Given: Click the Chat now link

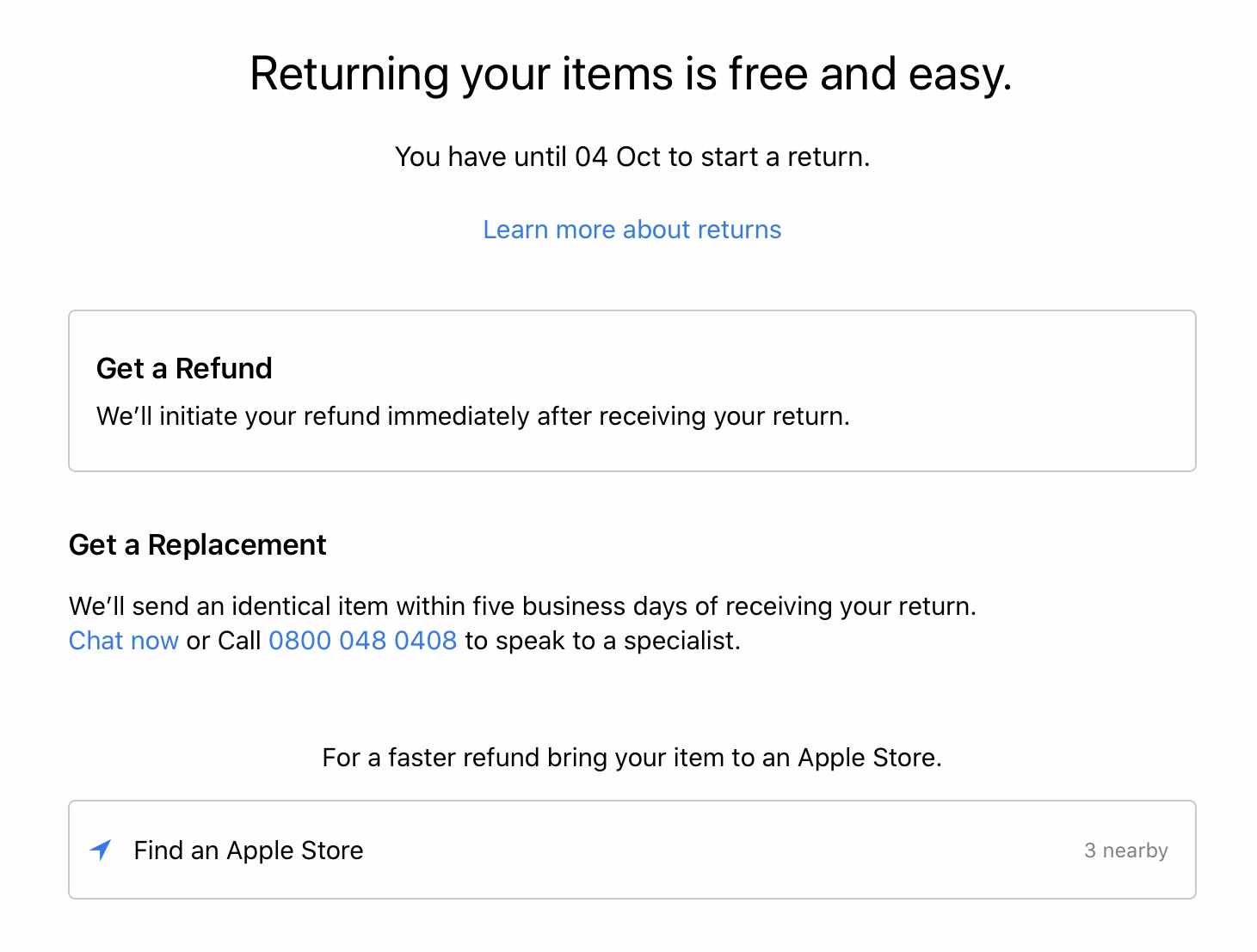Looking at the screenshot, I should click(x=123, y=641).
